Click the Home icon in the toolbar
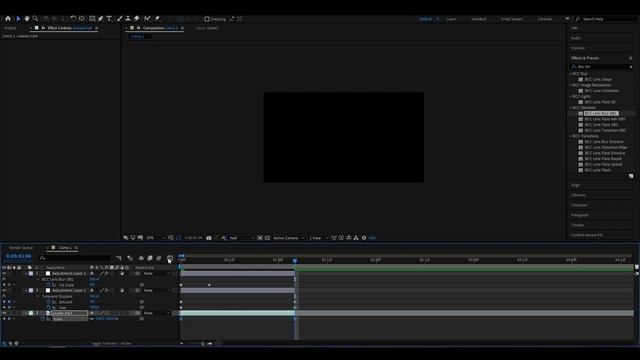 click(x=8, y=19)
